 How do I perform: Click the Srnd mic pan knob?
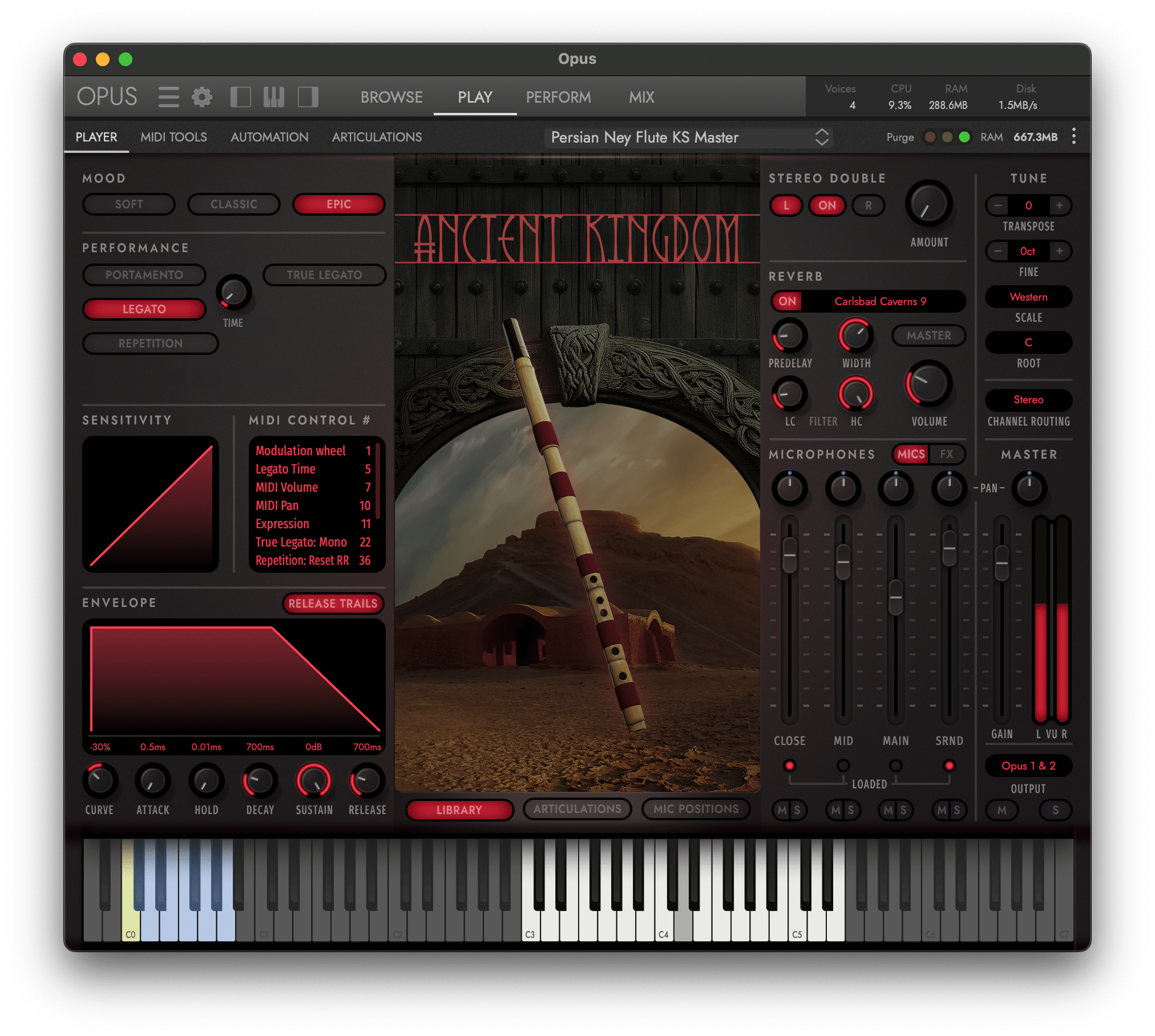point(949,488)
